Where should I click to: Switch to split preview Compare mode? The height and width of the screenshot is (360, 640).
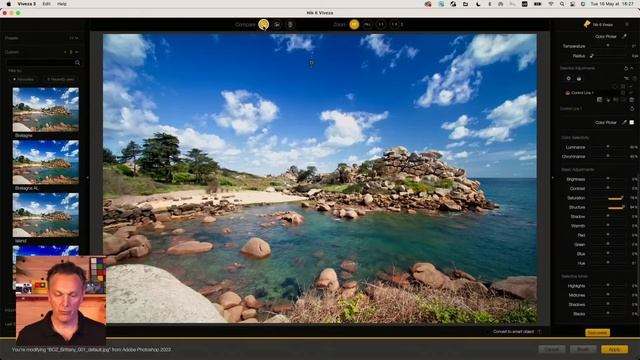pyautogui.click(x=277, y=24)
